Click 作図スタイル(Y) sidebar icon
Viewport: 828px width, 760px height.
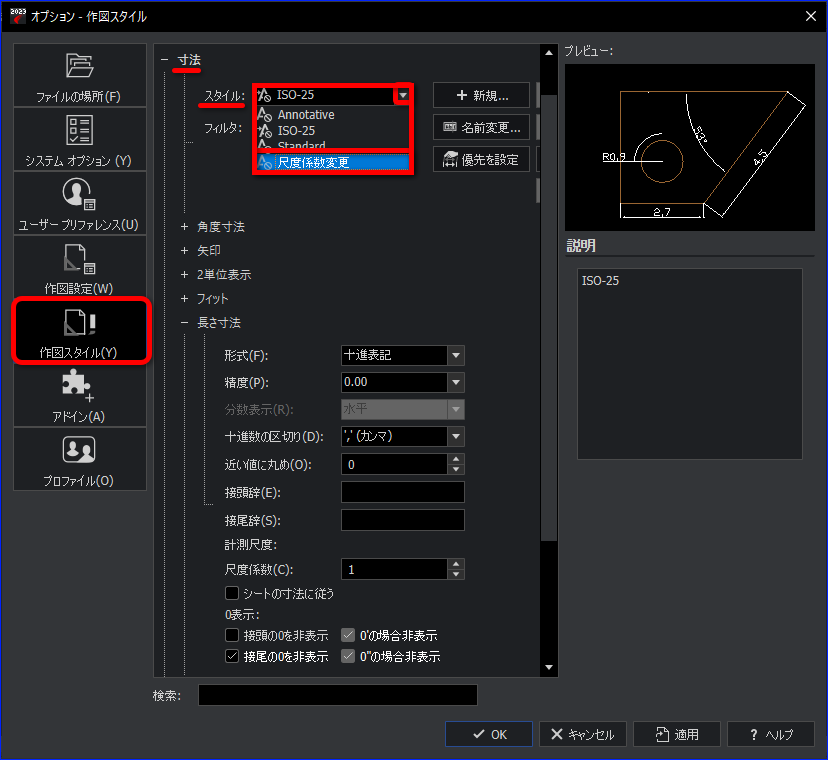[80, 323]
